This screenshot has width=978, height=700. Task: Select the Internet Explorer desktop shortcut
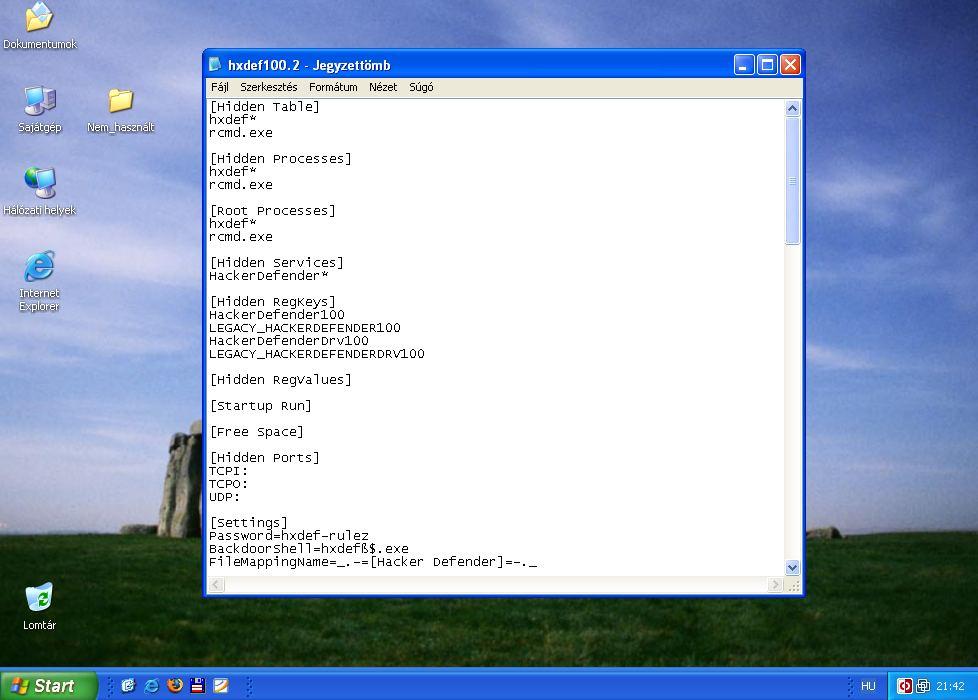[39, 266]
